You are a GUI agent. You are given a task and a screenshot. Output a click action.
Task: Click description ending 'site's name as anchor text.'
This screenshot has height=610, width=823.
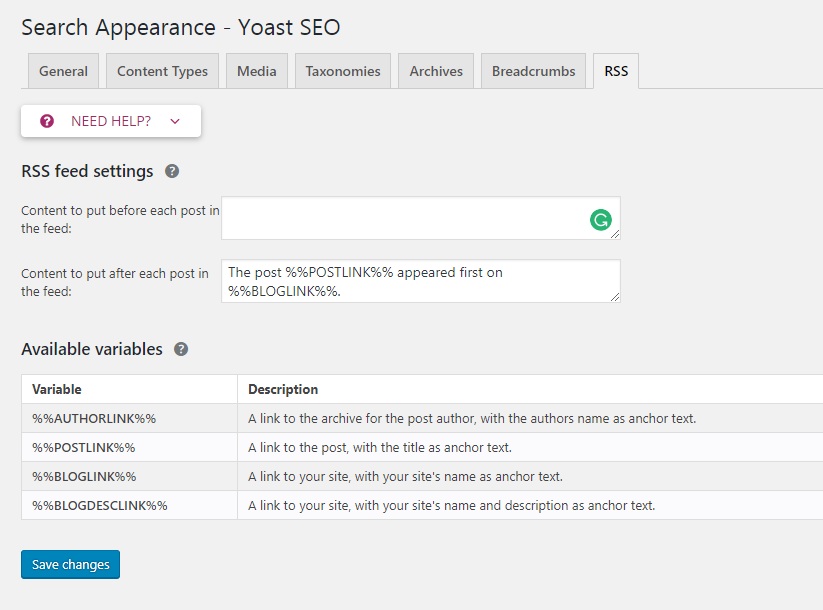tap(405, 476)
